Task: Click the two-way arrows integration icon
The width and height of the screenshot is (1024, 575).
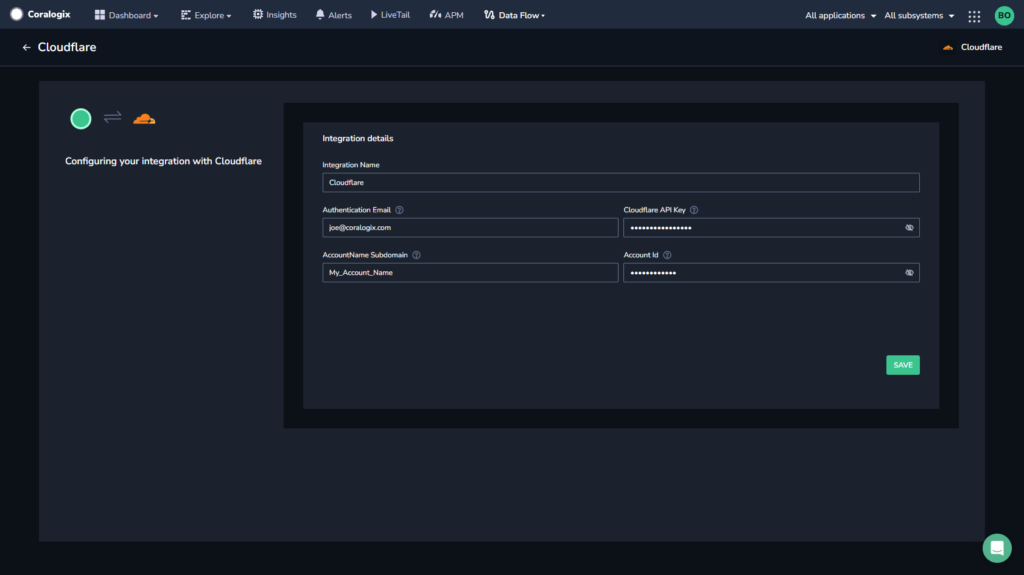Action: 112,118
